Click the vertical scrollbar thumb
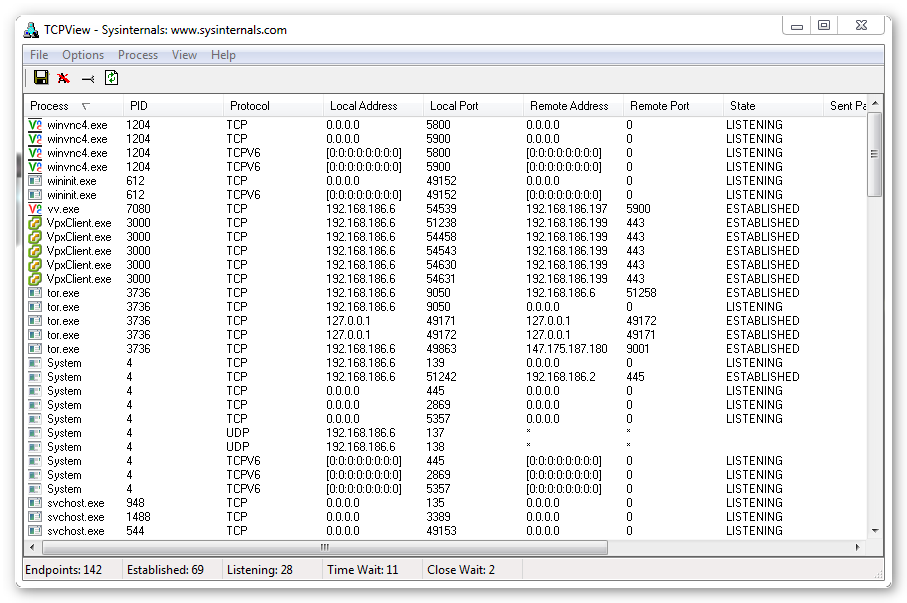The width and height of the screenshot is (907, 603). pos(875,154)
